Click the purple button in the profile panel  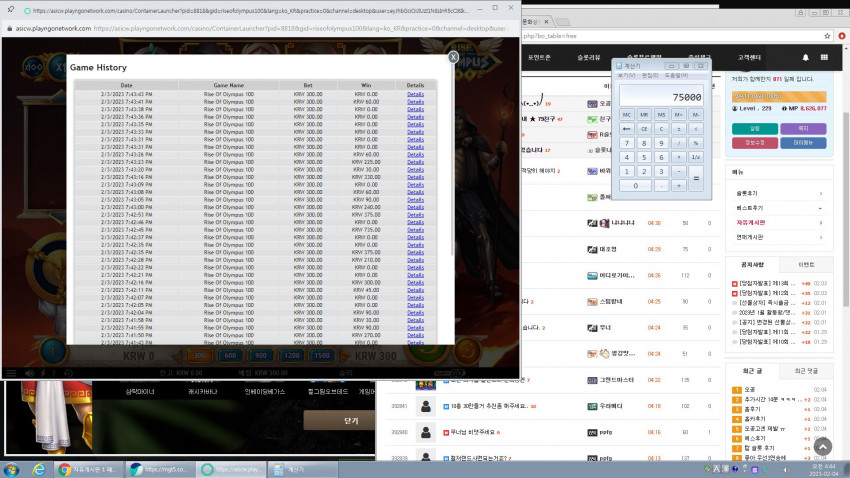click(803, 128)
